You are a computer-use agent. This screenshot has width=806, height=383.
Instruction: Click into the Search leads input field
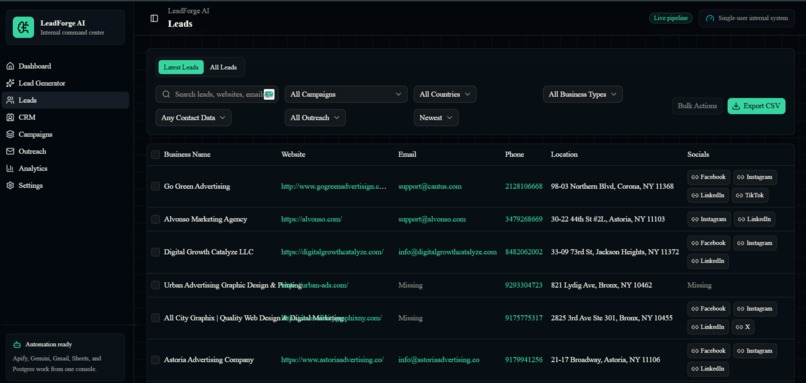pos(217,95)
